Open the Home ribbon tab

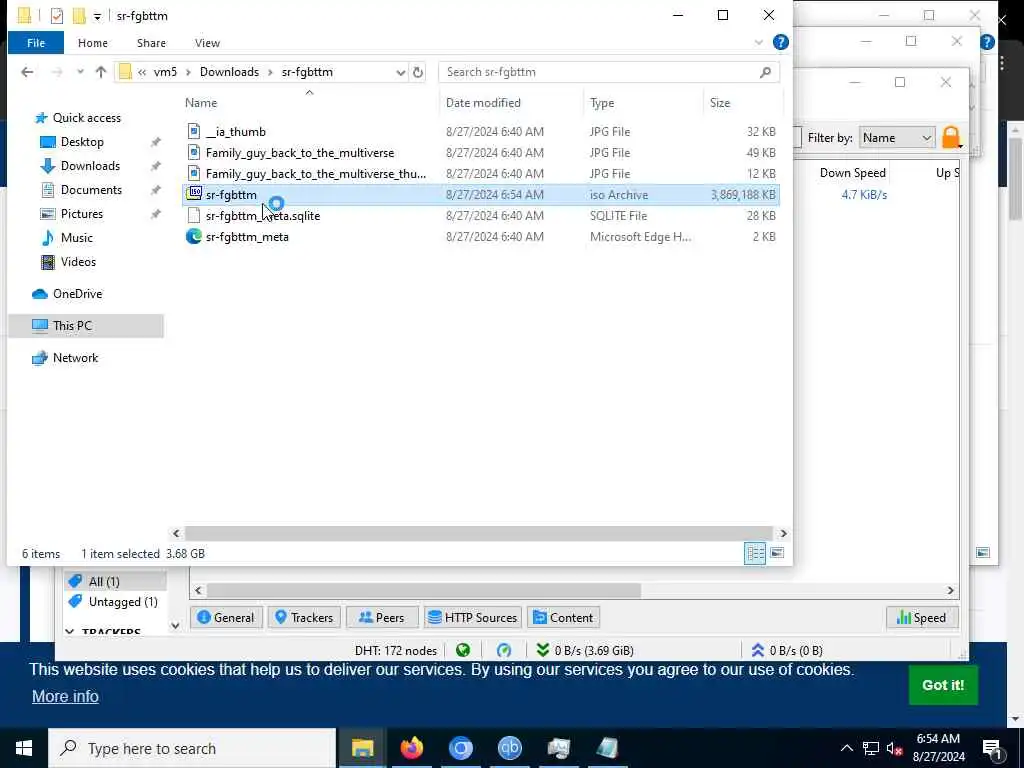[93, 43]
